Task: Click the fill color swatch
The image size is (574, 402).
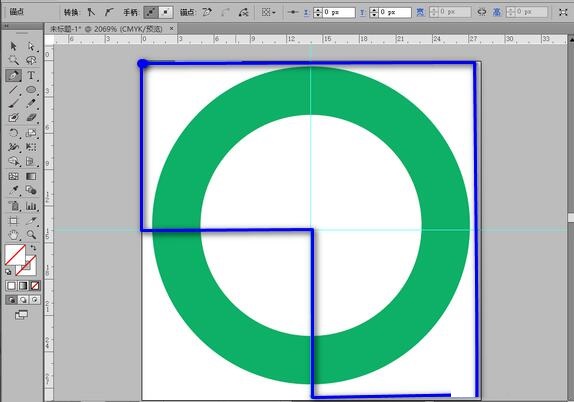Action: click(x=15, y=255)
